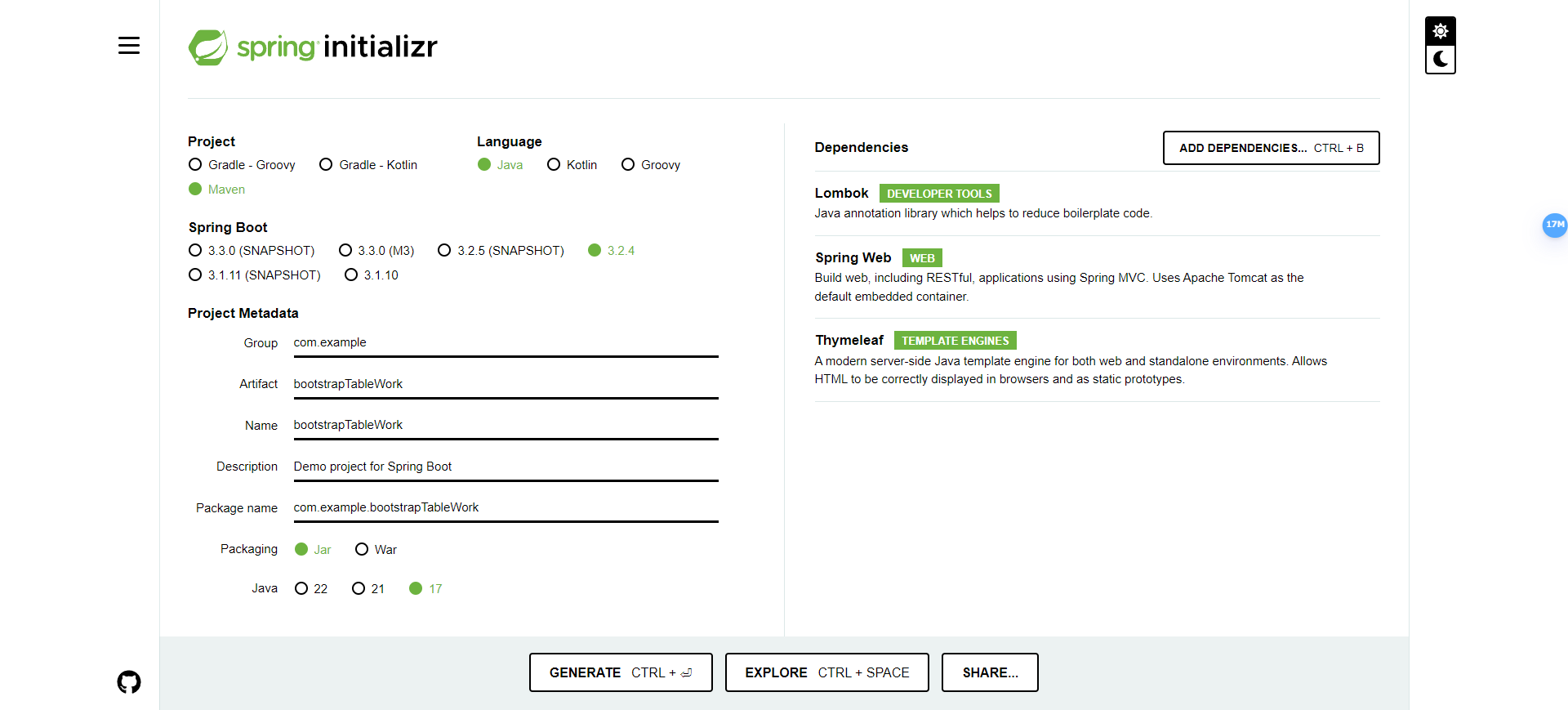Choose War packaging
1568x710 pixels.
point(376,550)
